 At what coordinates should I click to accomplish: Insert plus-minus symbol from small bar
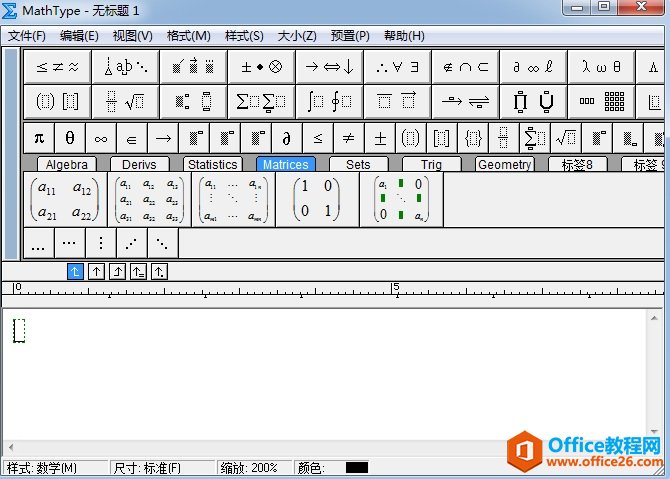coord(380,138)
